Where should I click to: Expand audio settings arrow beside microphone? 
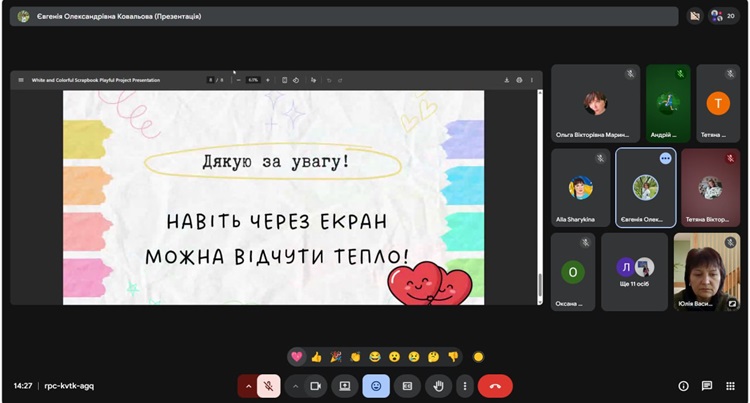point(247,386)
